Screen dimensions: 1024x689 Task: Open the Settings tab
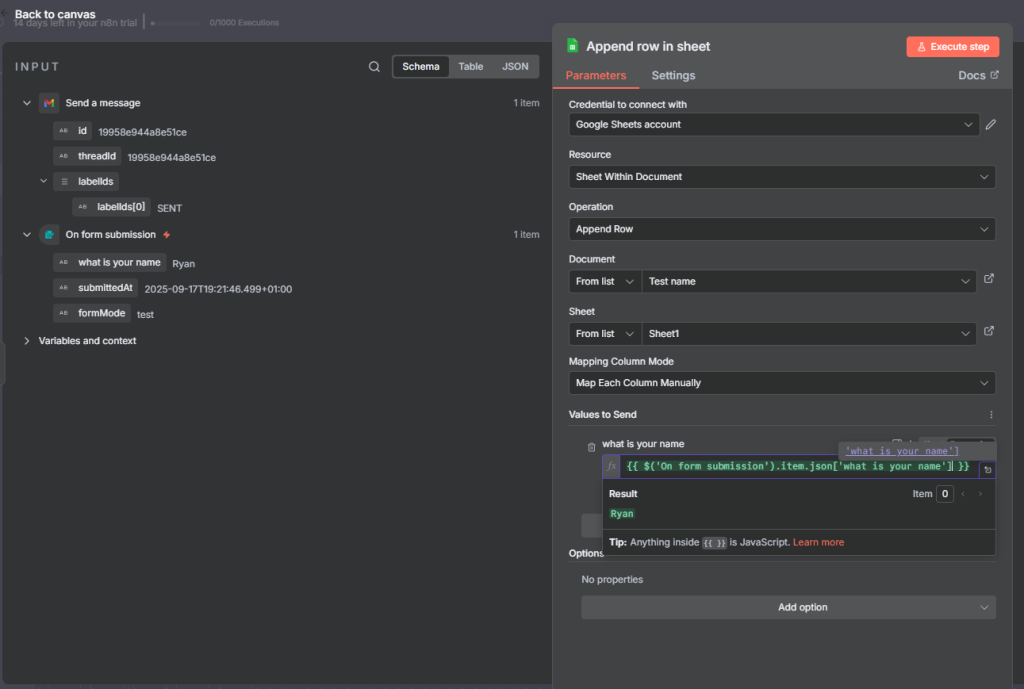pos(673,76)
